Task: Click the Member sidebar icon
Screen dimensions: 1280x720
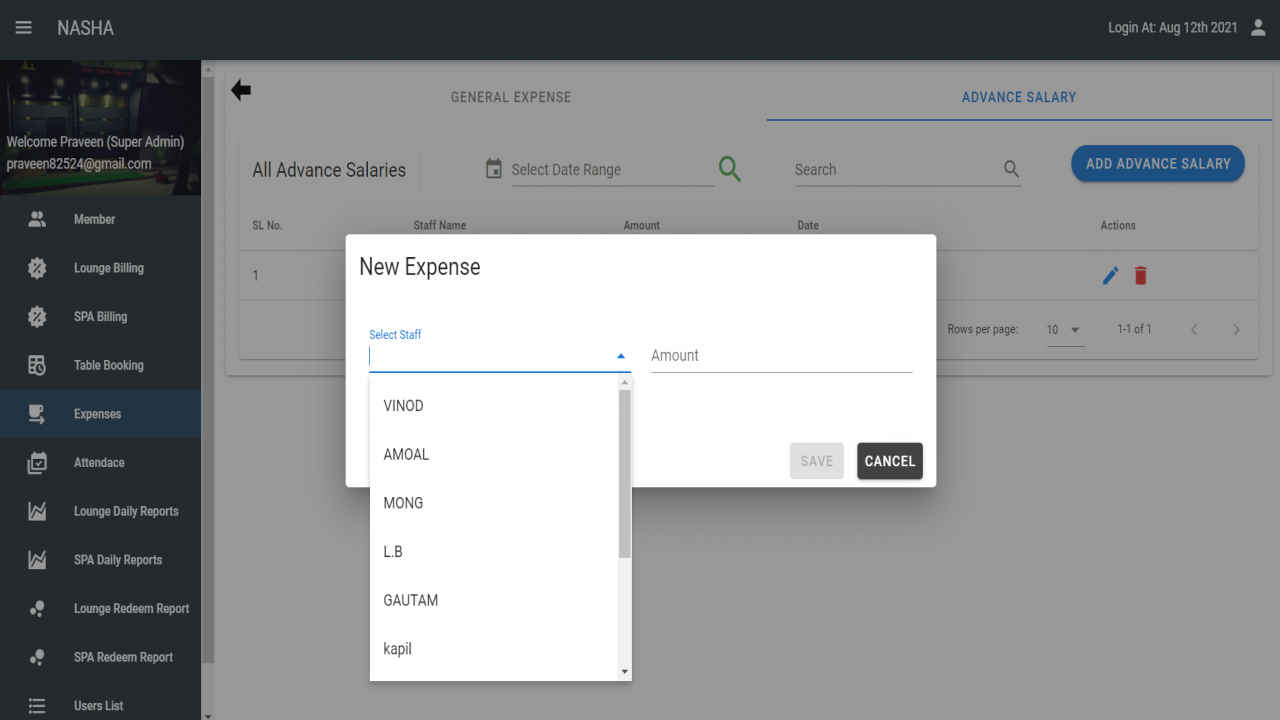Action: [x=37, y=219]
